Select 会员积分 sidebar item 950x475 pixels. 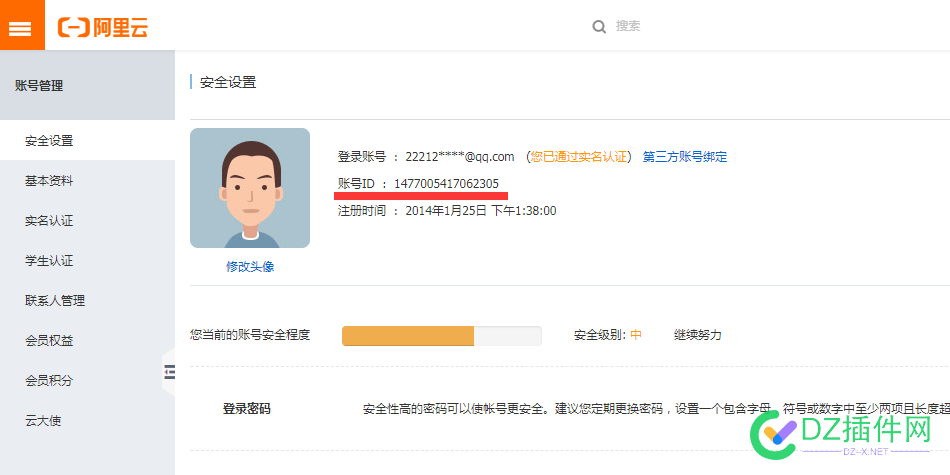(x=87, y=380)
